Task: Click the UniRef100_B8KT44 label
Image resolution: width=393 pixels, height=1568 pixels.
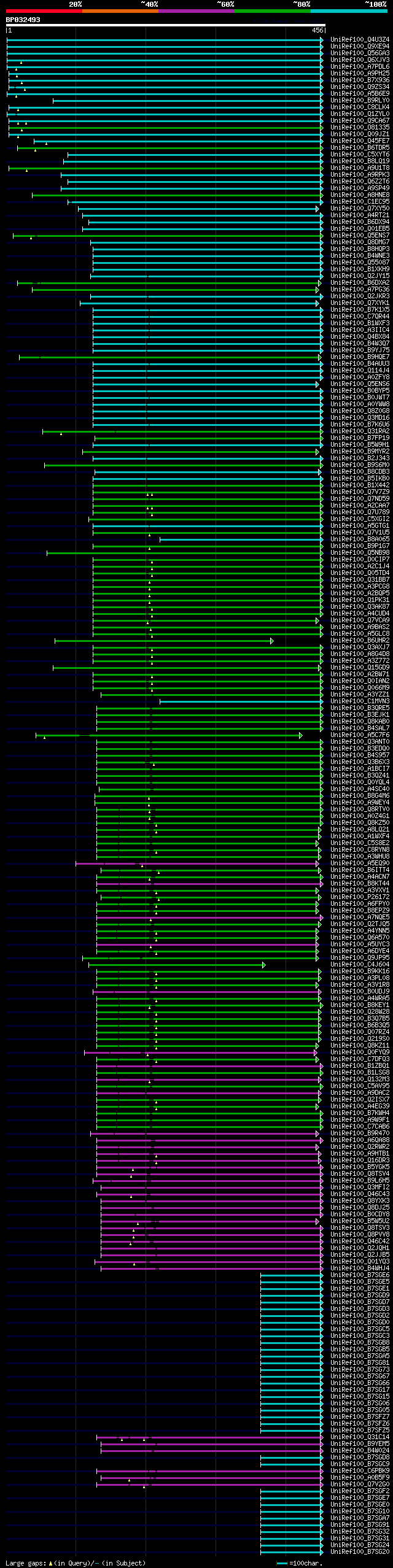Action: 360,884
